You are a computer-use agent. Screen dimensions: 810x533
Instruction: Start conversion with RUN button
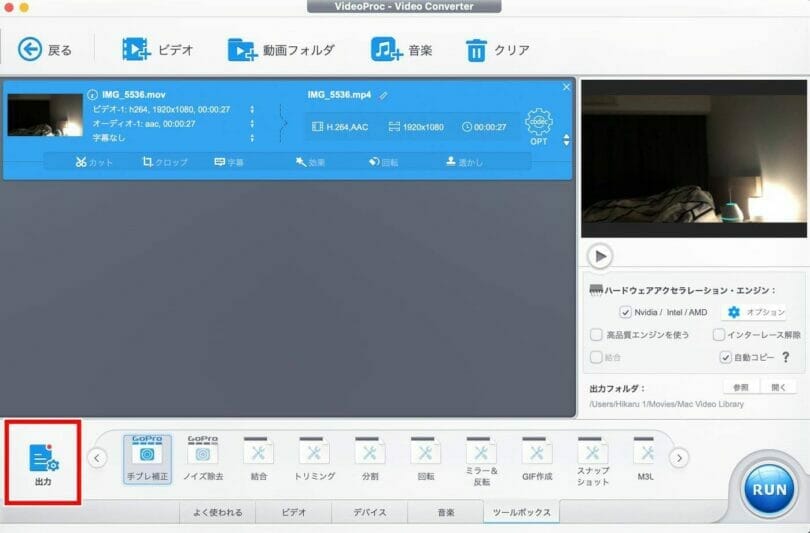pyautogui.click(x=769, y=489)
